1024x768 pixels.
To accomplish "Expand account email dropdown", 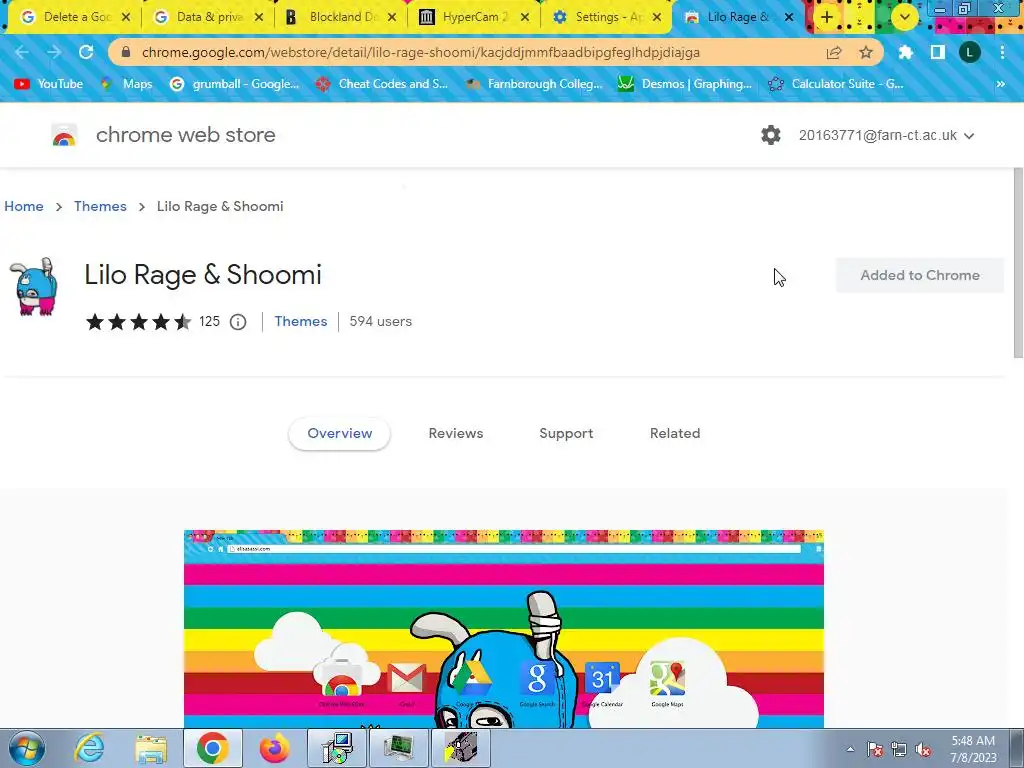I will 969,136.
